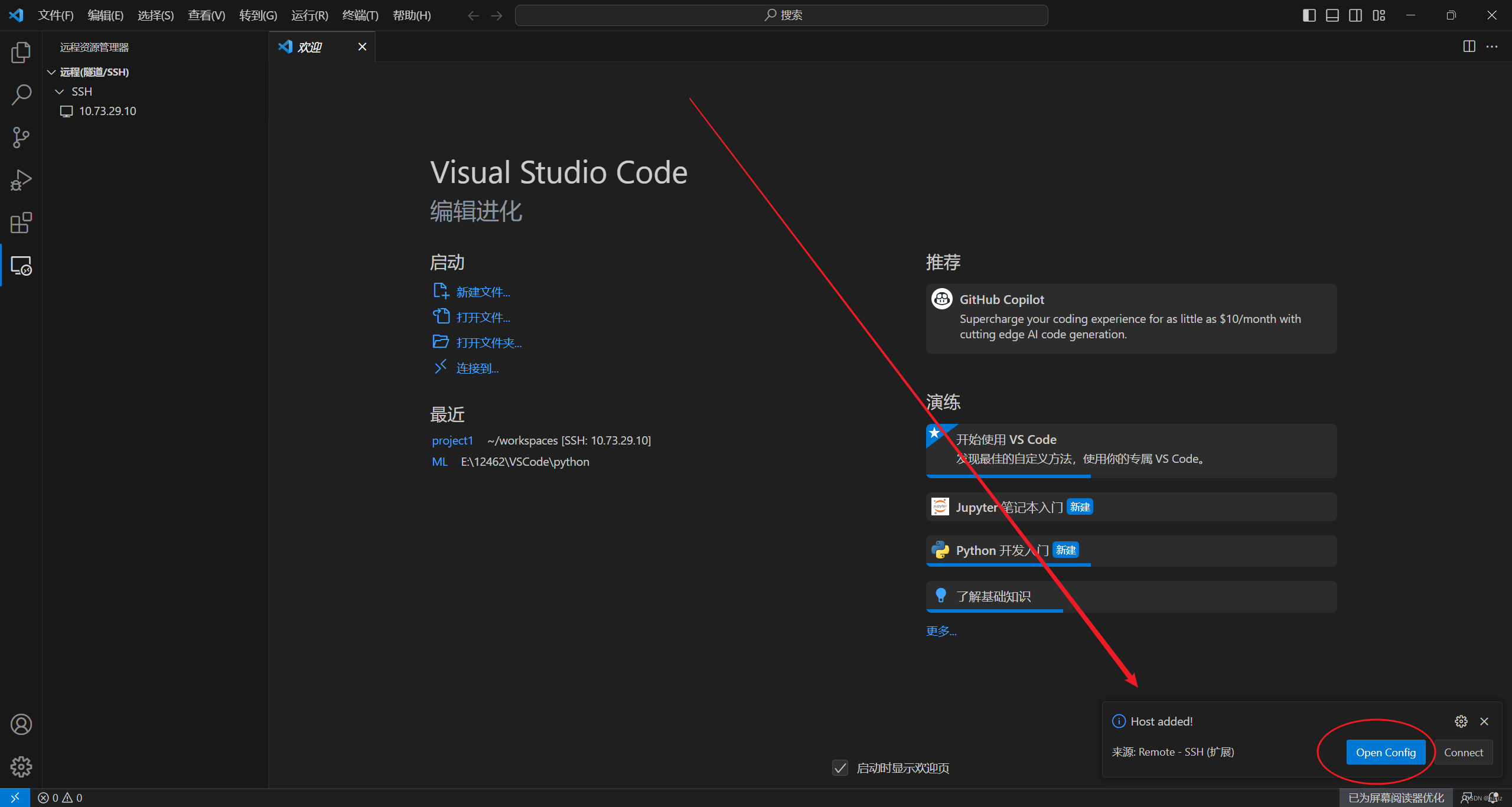Click the 连接到... link
1512x807 pixels.
[x=477, y=368]
